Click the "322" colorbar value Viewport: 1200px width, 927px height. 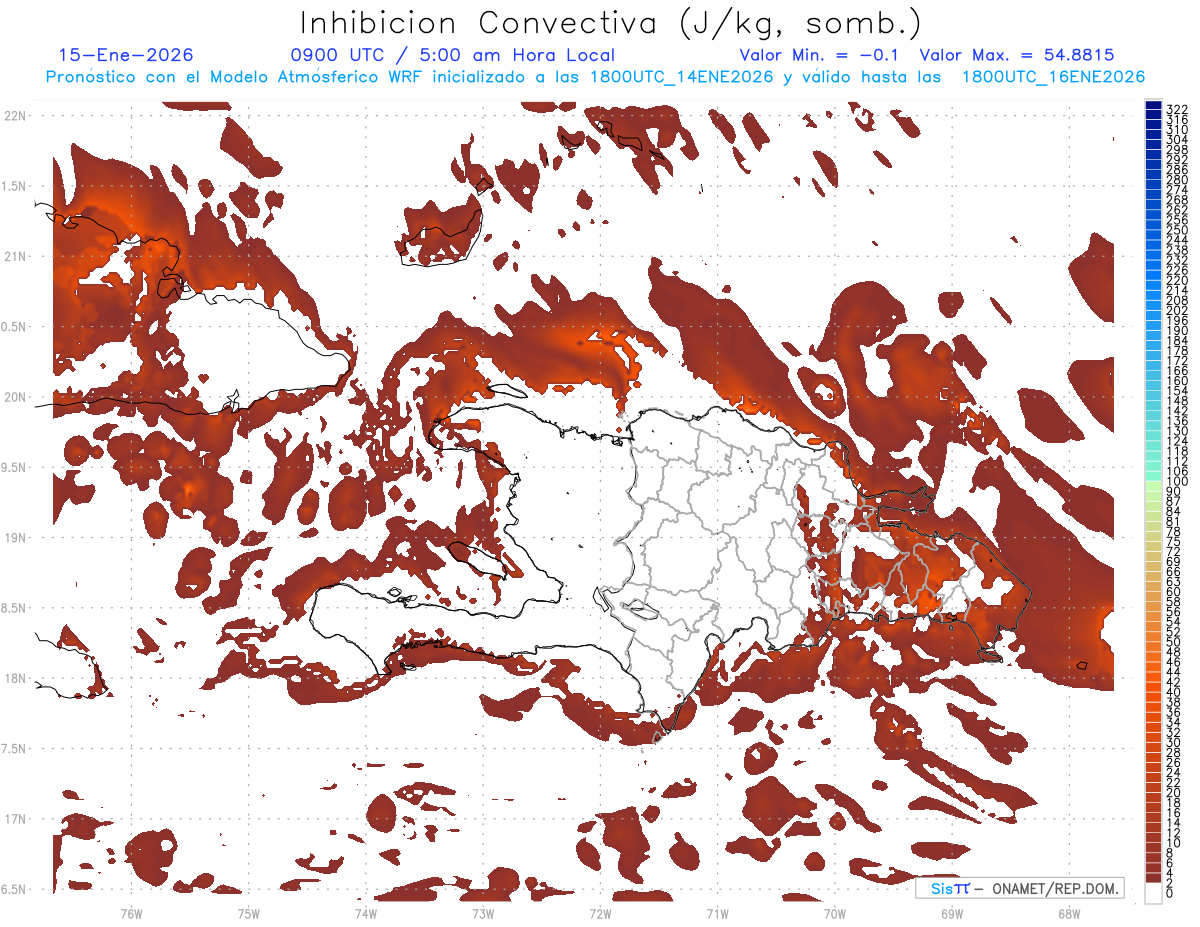pos(1177,109)
